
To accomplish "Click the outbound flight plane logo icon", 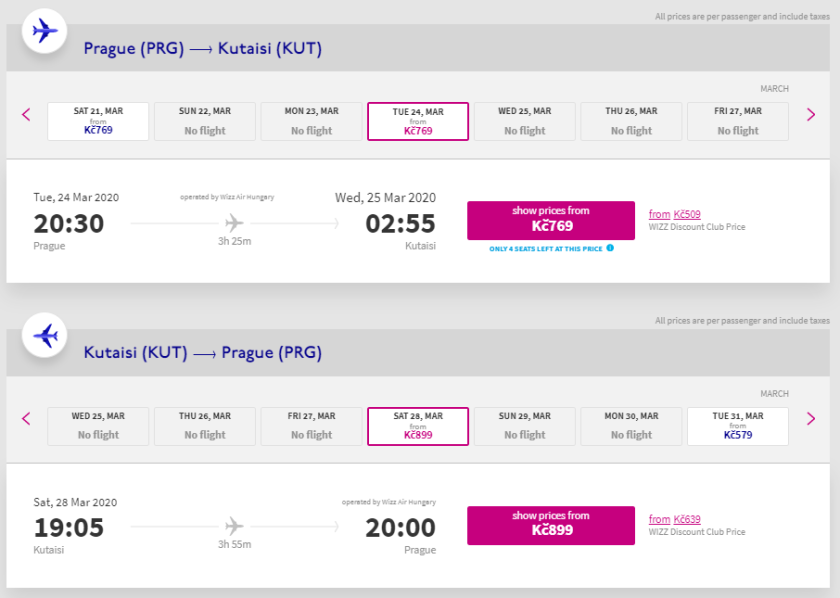I will tap(45, 31).
